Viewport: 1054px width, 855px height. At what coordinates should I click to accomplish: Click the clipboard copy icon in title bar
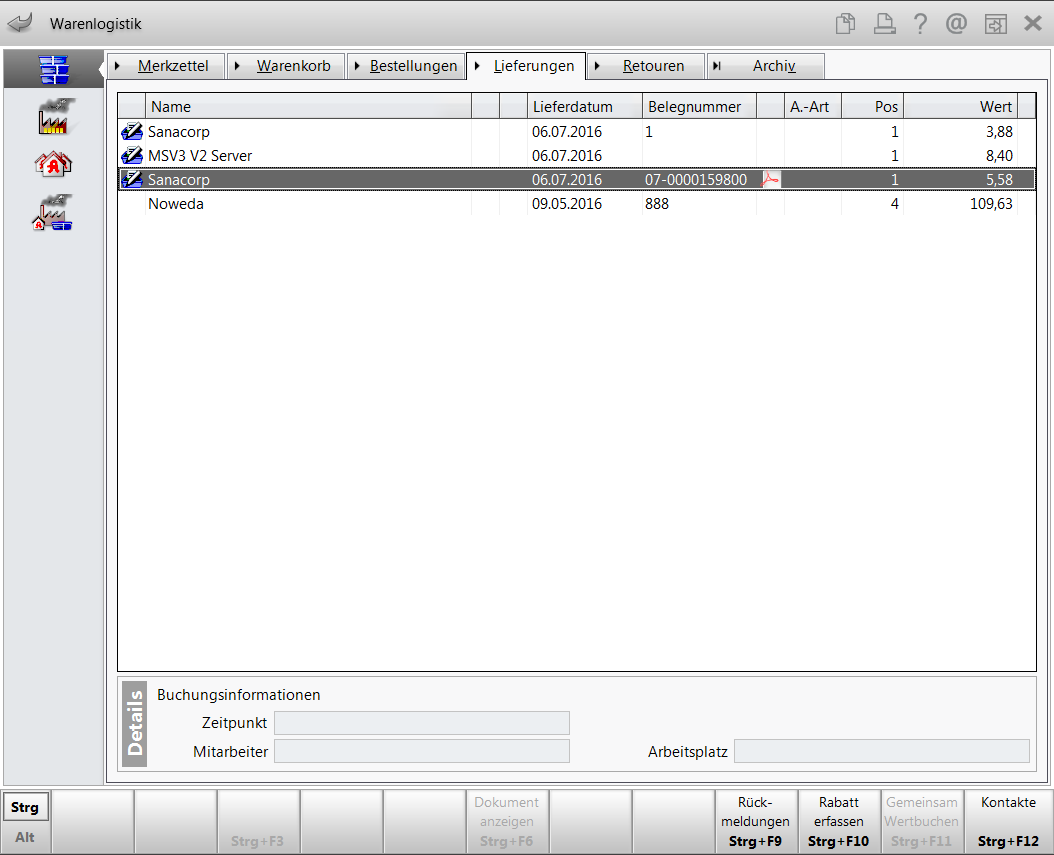tap(846, 24)
